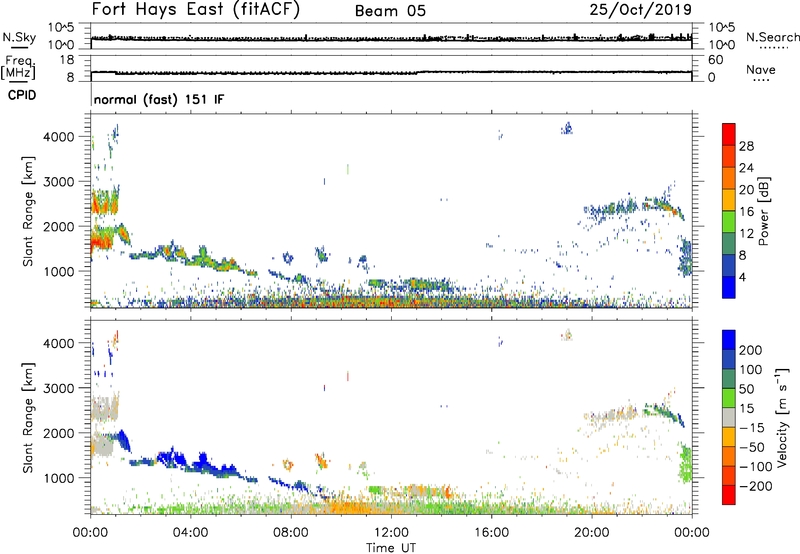Click the '3000' range tick on the velocity panel
Screen dimensions: 800x554
[x=59, y=388]
